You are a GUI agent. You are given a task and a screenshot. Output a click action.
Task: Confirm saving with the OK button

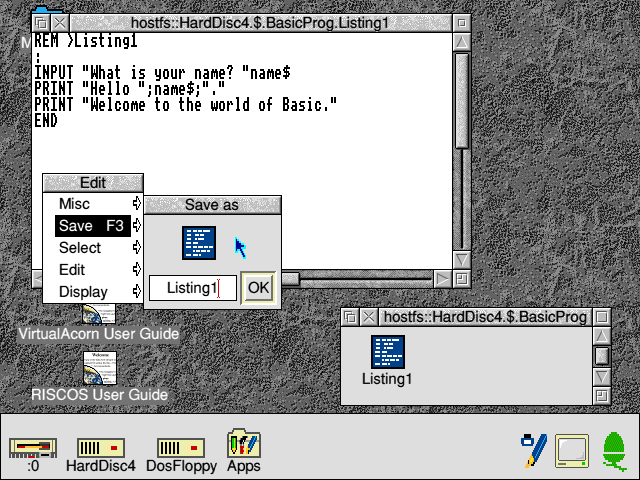pos(258,288)
